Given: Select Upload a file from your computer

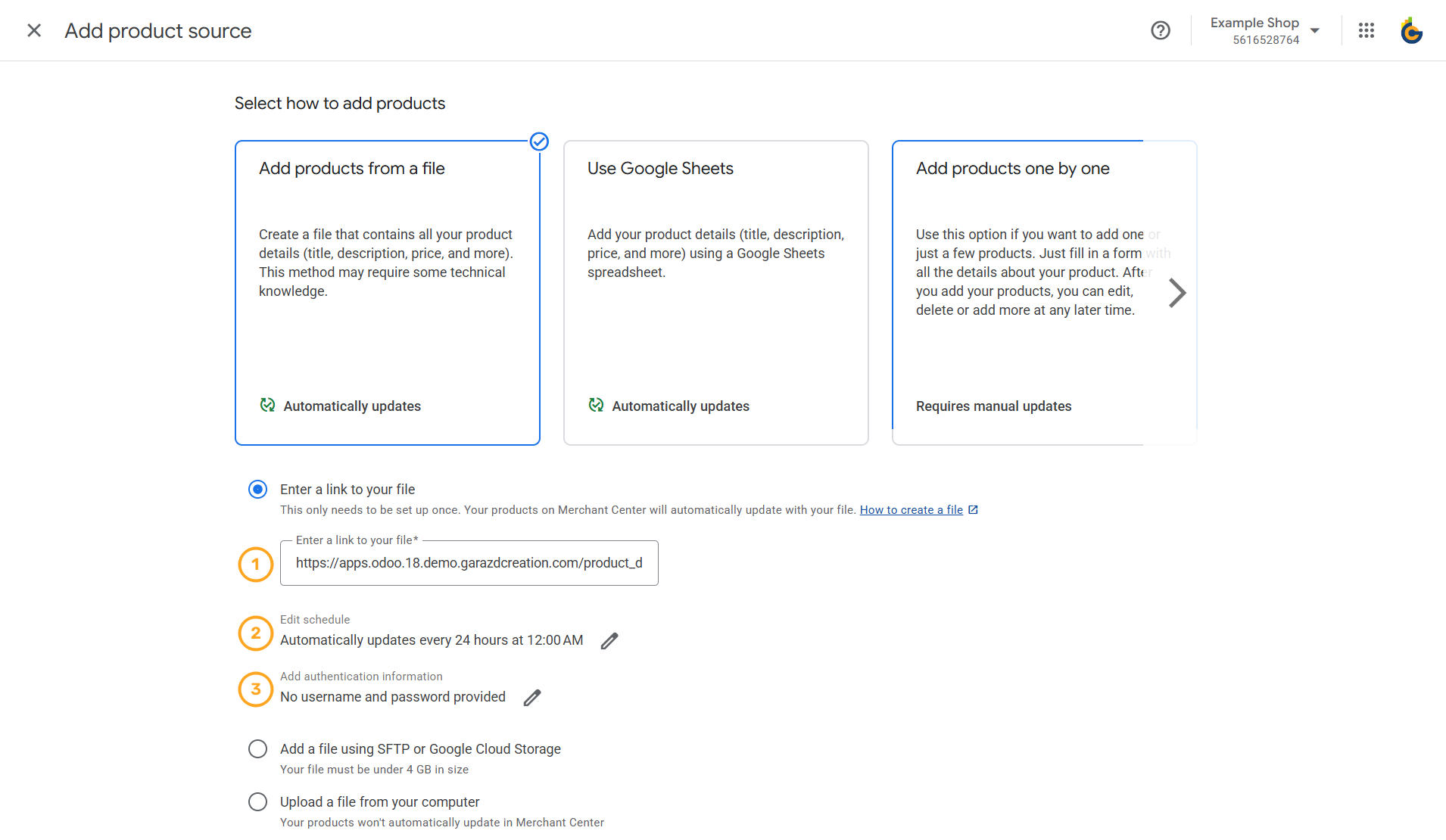Looking at the screenshot, I should point(257,801).
